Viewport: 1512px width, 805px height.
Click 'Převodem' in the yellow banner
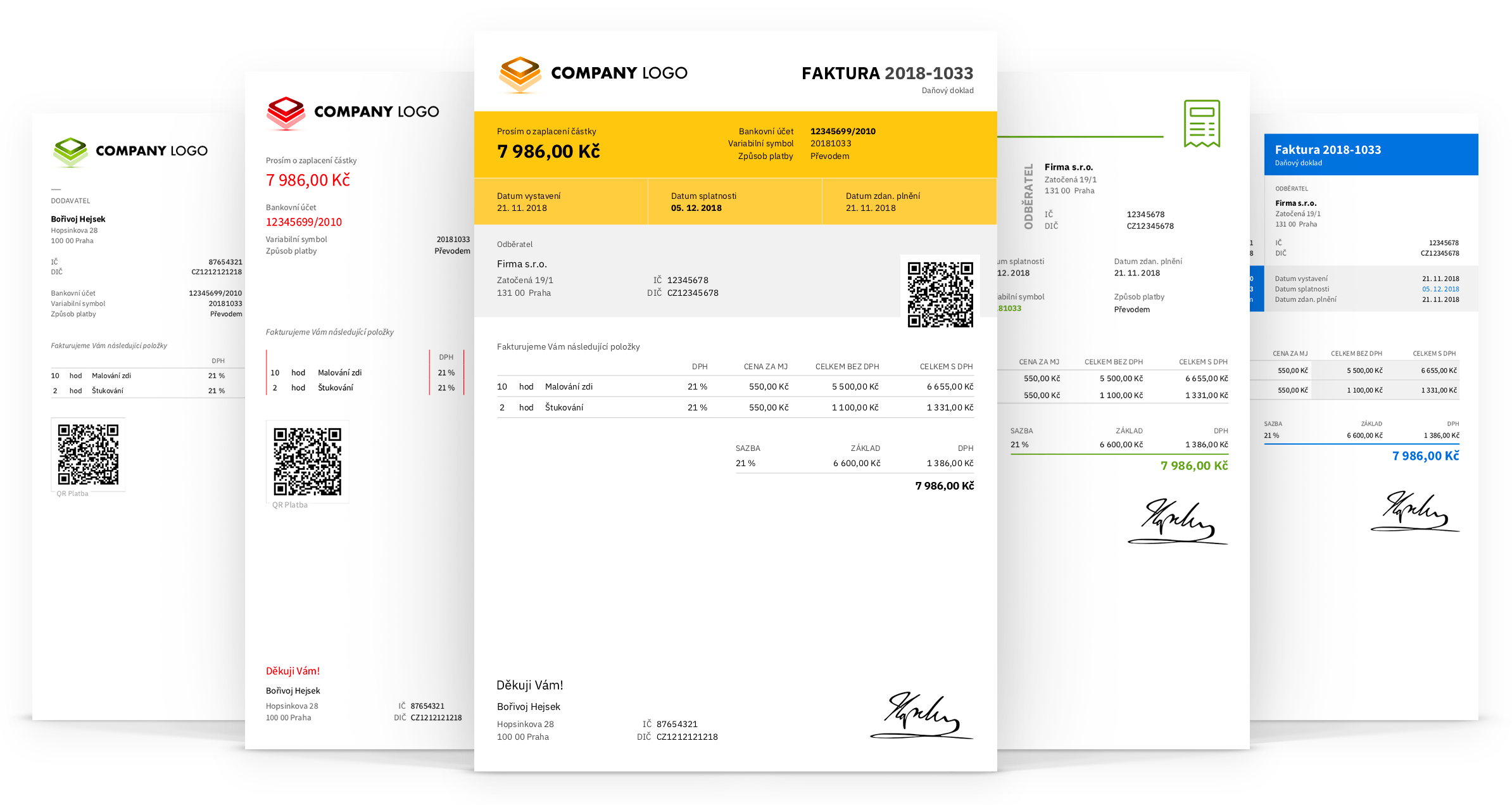click(829, 156)
